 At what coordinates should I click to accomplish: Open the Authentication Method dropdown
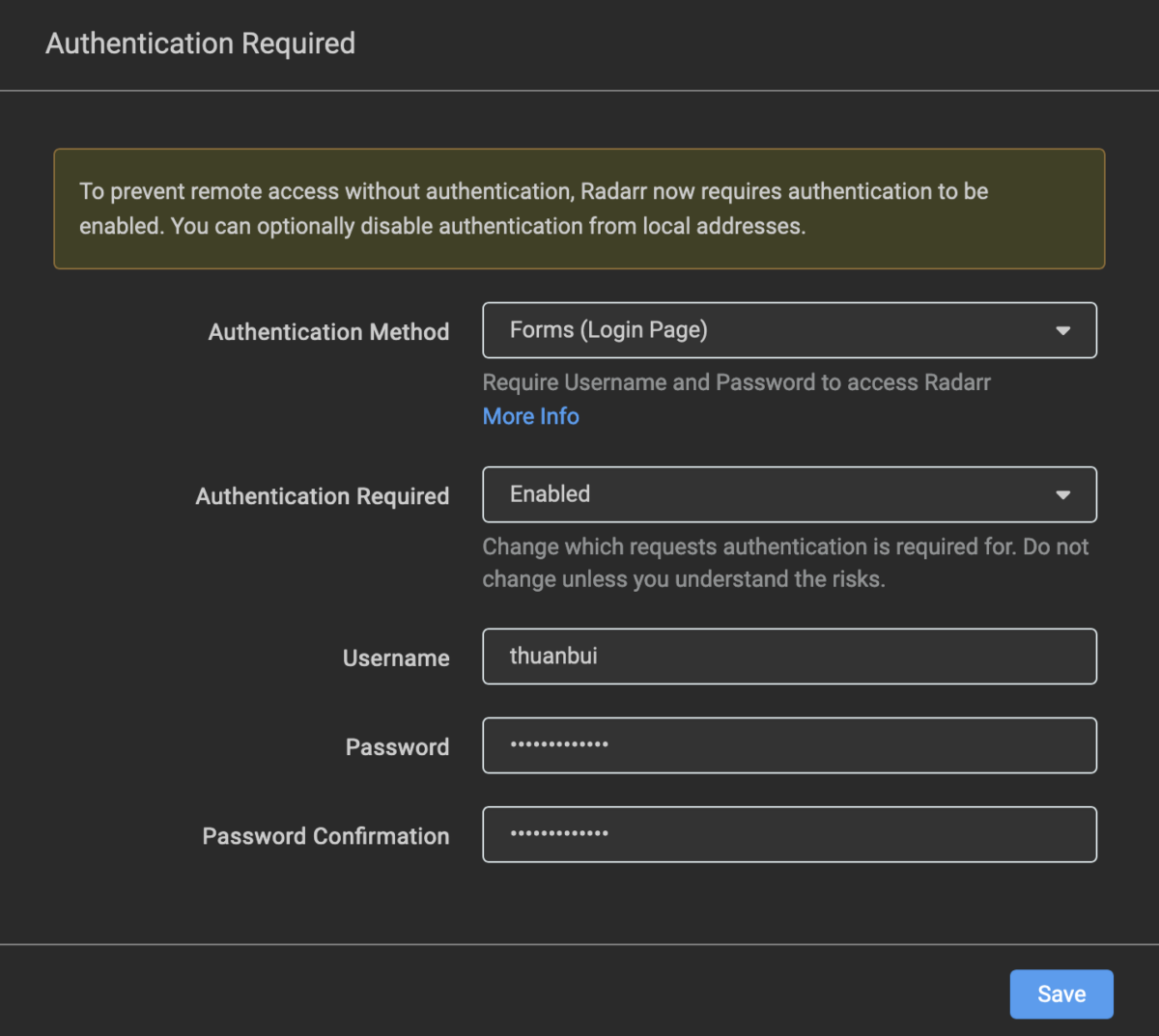coord(773,330)
